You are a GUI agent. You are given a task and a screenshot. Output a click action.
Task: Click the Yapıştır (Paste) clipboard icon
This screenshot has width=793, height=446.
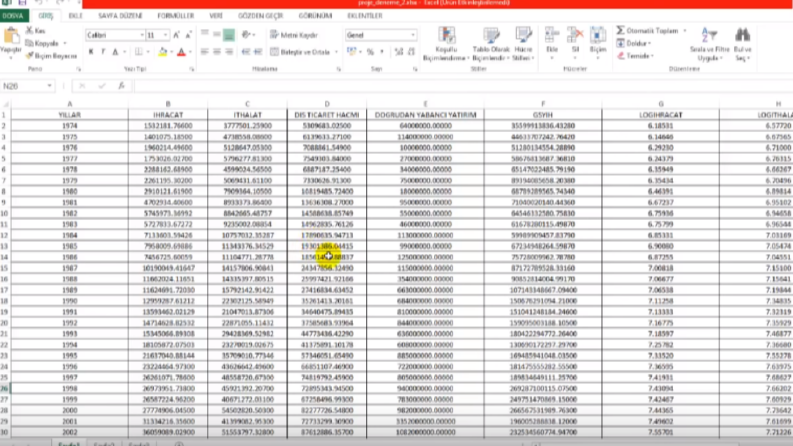click(x=10, y=37)
